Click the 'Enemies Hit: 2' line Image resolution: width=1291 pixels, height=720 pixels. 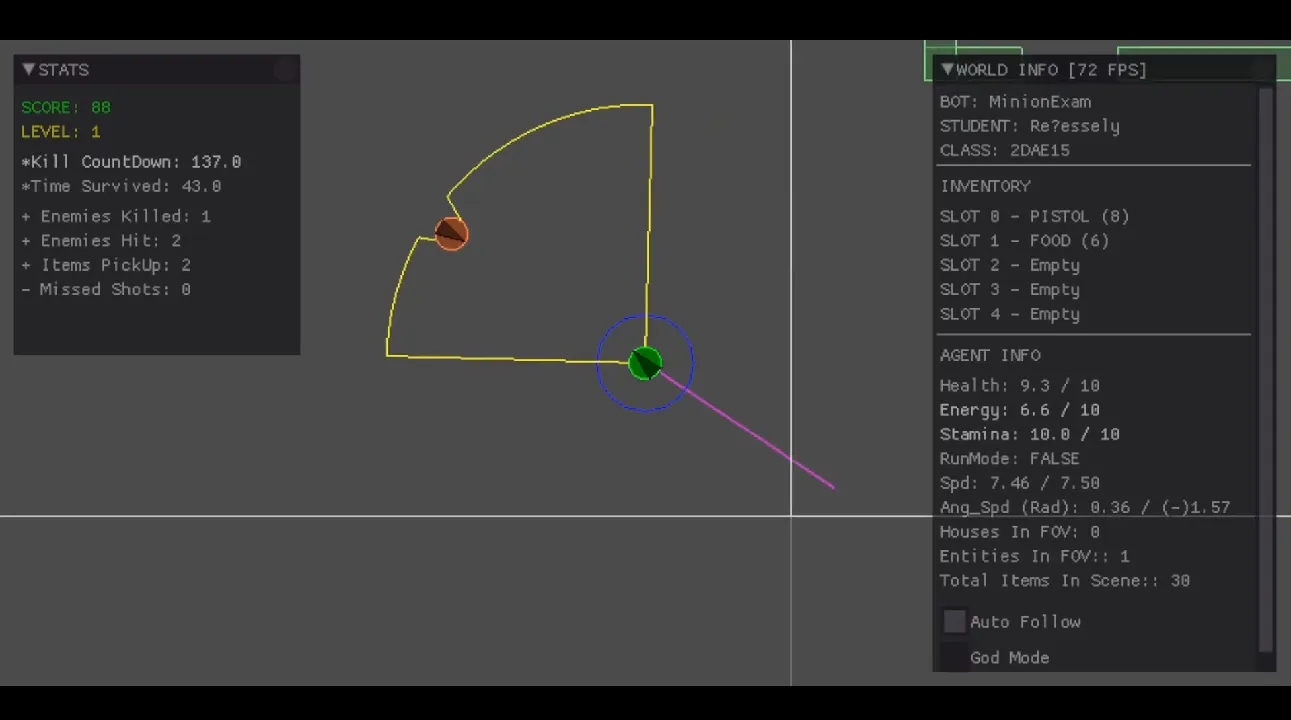coord(101,241)
